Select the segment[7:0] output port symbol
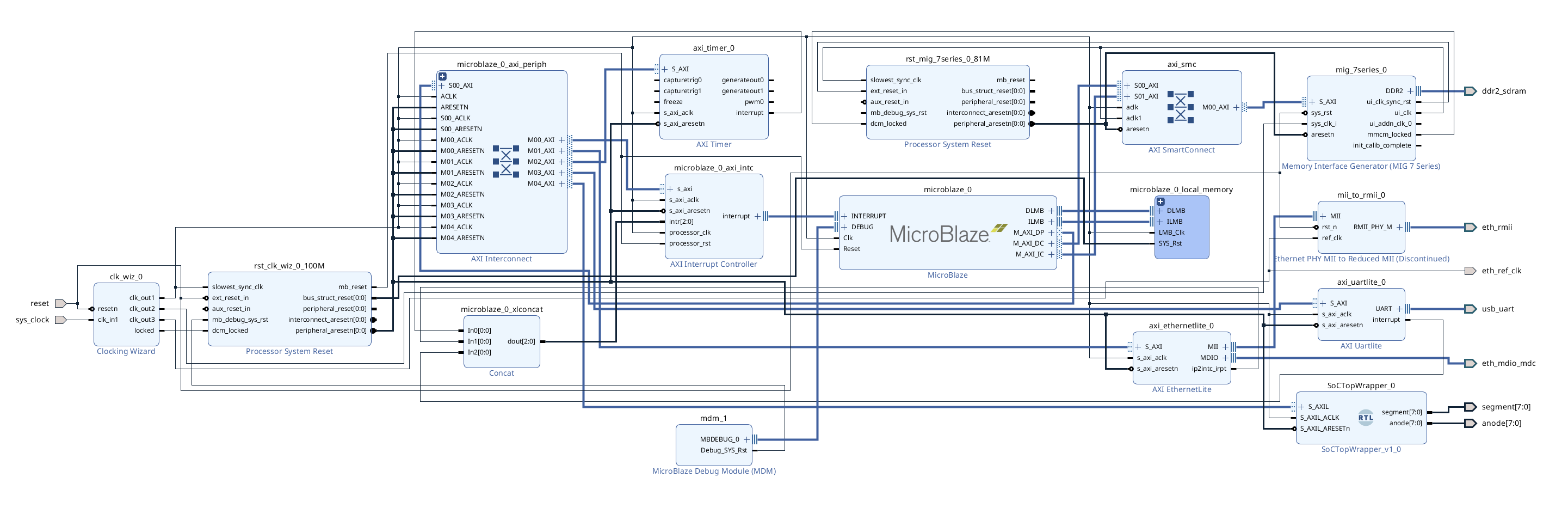Viewport: 1568px width, 514px height. [x=1471, y=407]
